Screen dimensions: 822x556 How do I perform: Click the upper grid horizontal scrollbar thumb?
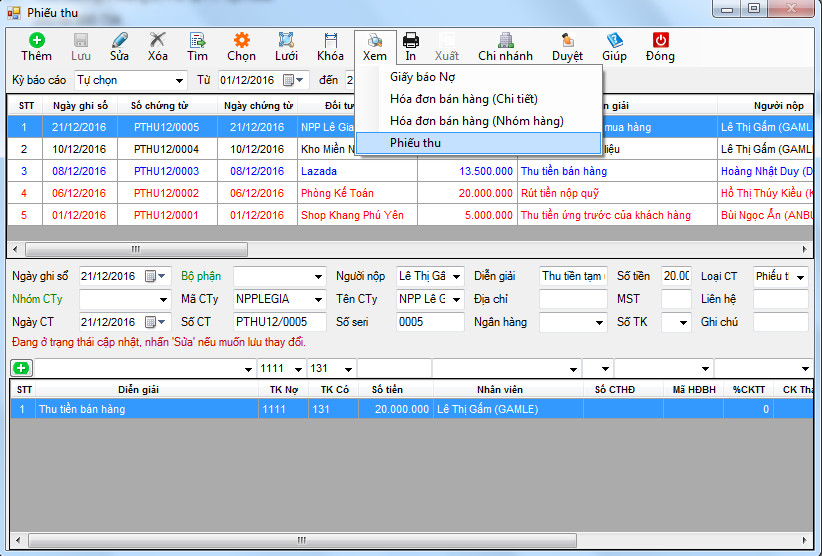click(x=136, y=249)
